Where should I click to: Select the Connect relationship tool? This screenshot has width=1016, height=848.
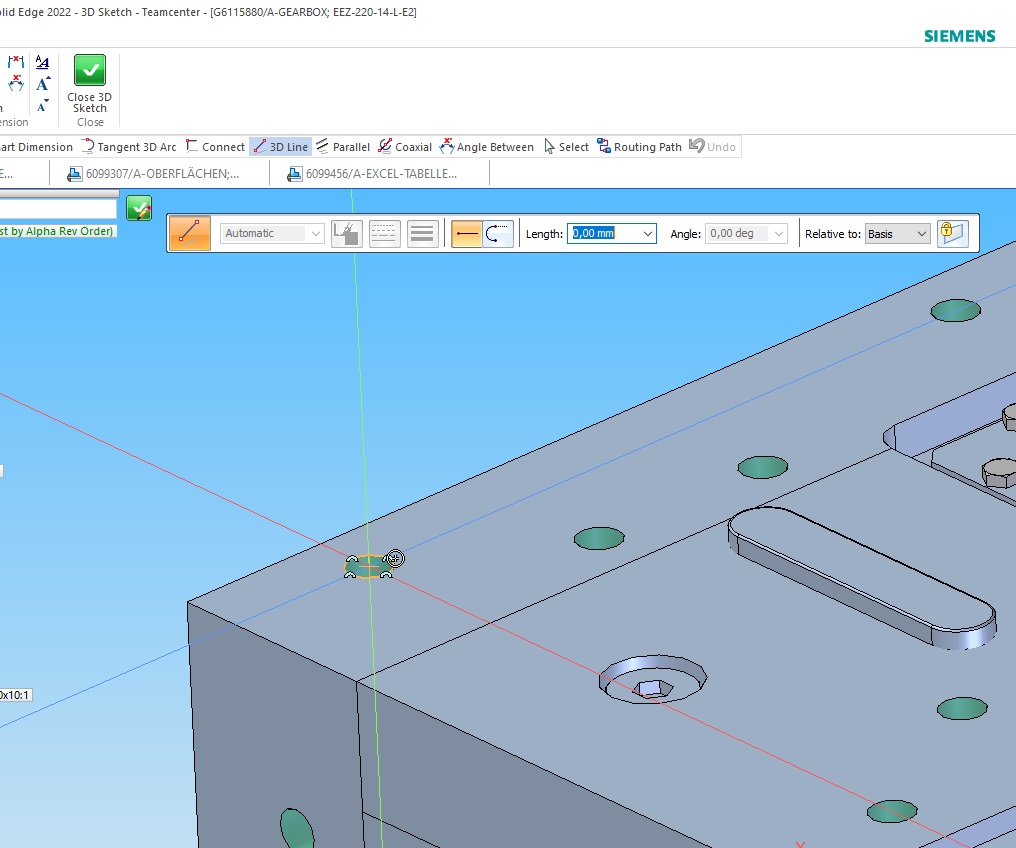click(215, 147)
